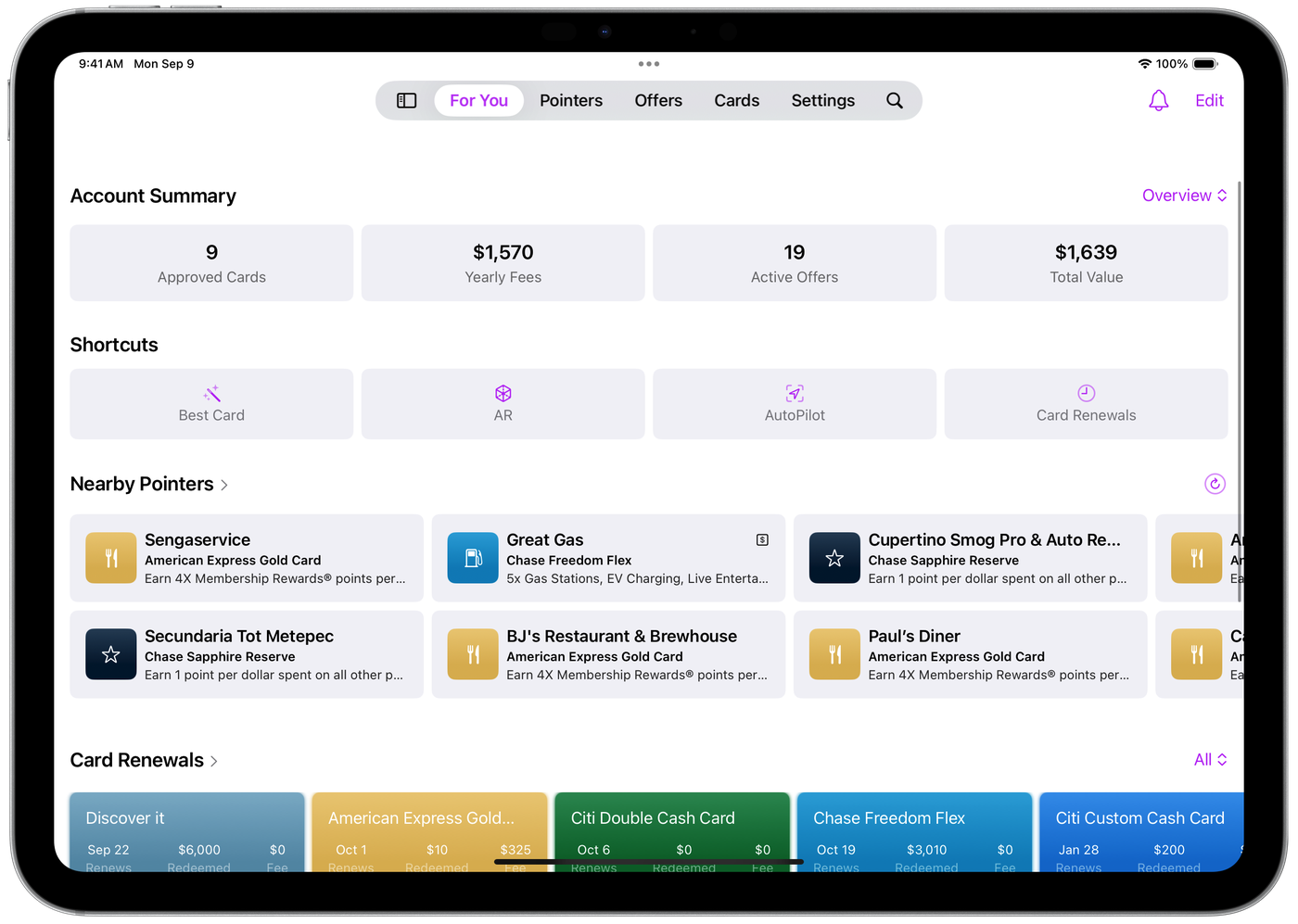The image size is (1298, 924).
Task: Select the Great Gas pointer name
Action: [x=545, y=540]
